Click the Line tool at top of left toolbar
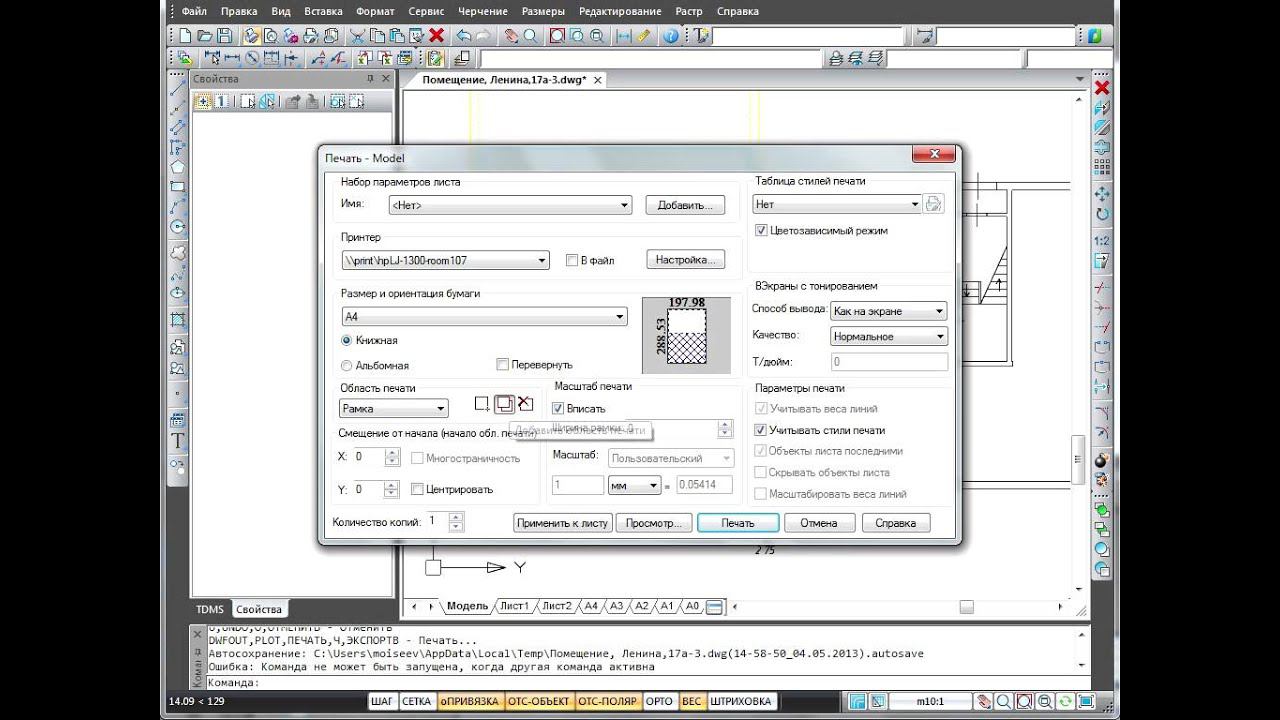Viewport: 1280px width, 720px height. (x=178, y=87)
